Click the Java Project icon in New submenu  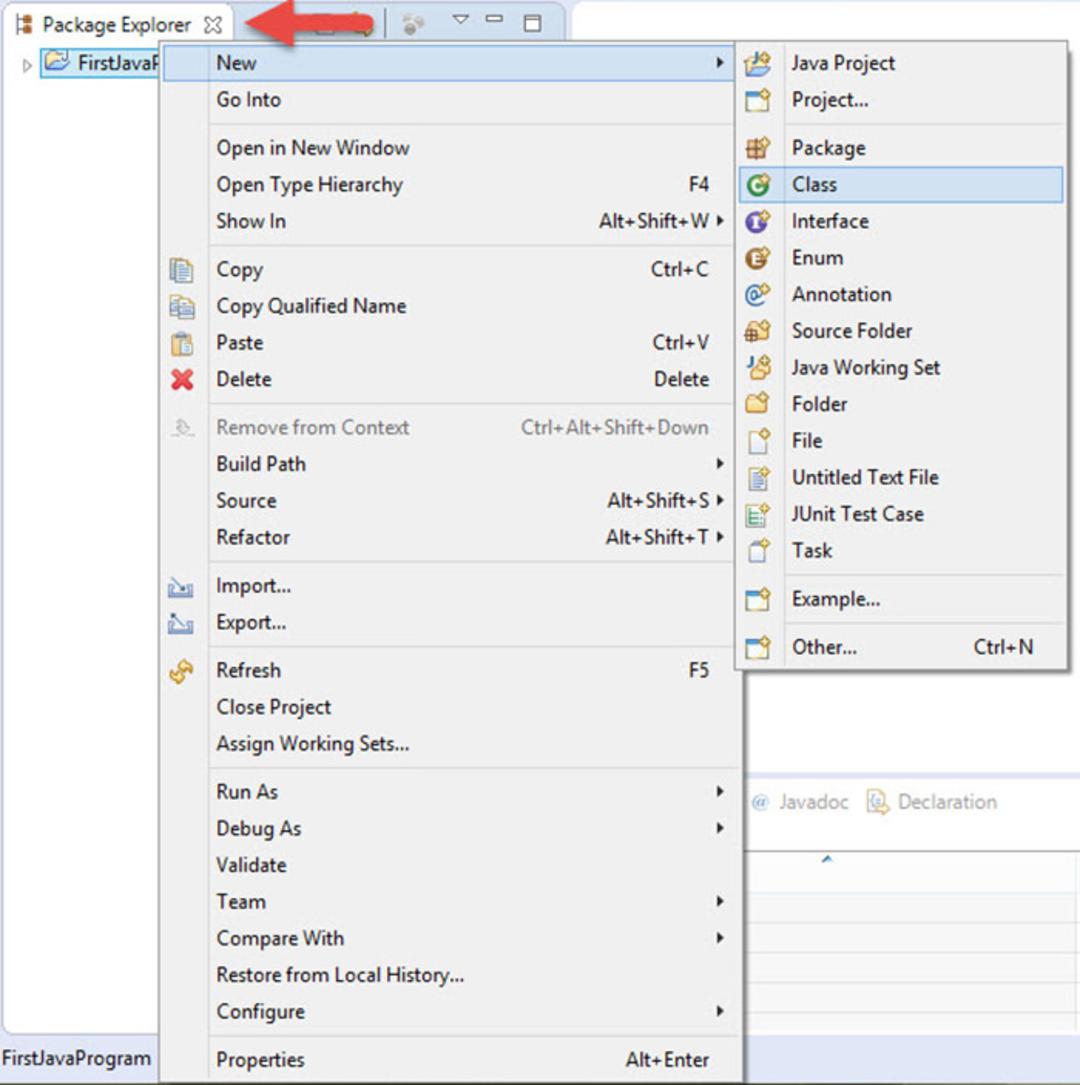tap(758, 64)
